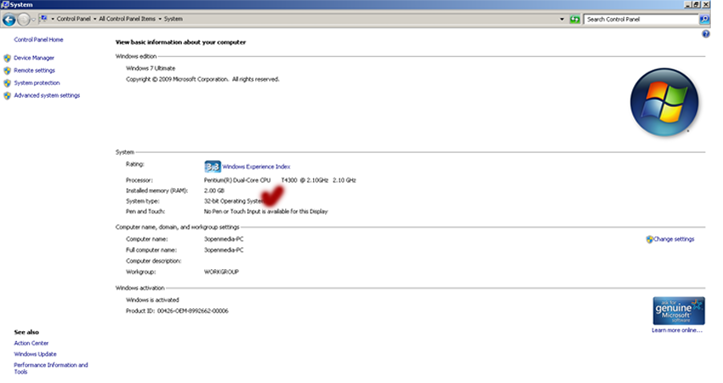Click the shield icon beside Device Manager
The height and width of the screenshot is (383, 723).
coord(7,58)
